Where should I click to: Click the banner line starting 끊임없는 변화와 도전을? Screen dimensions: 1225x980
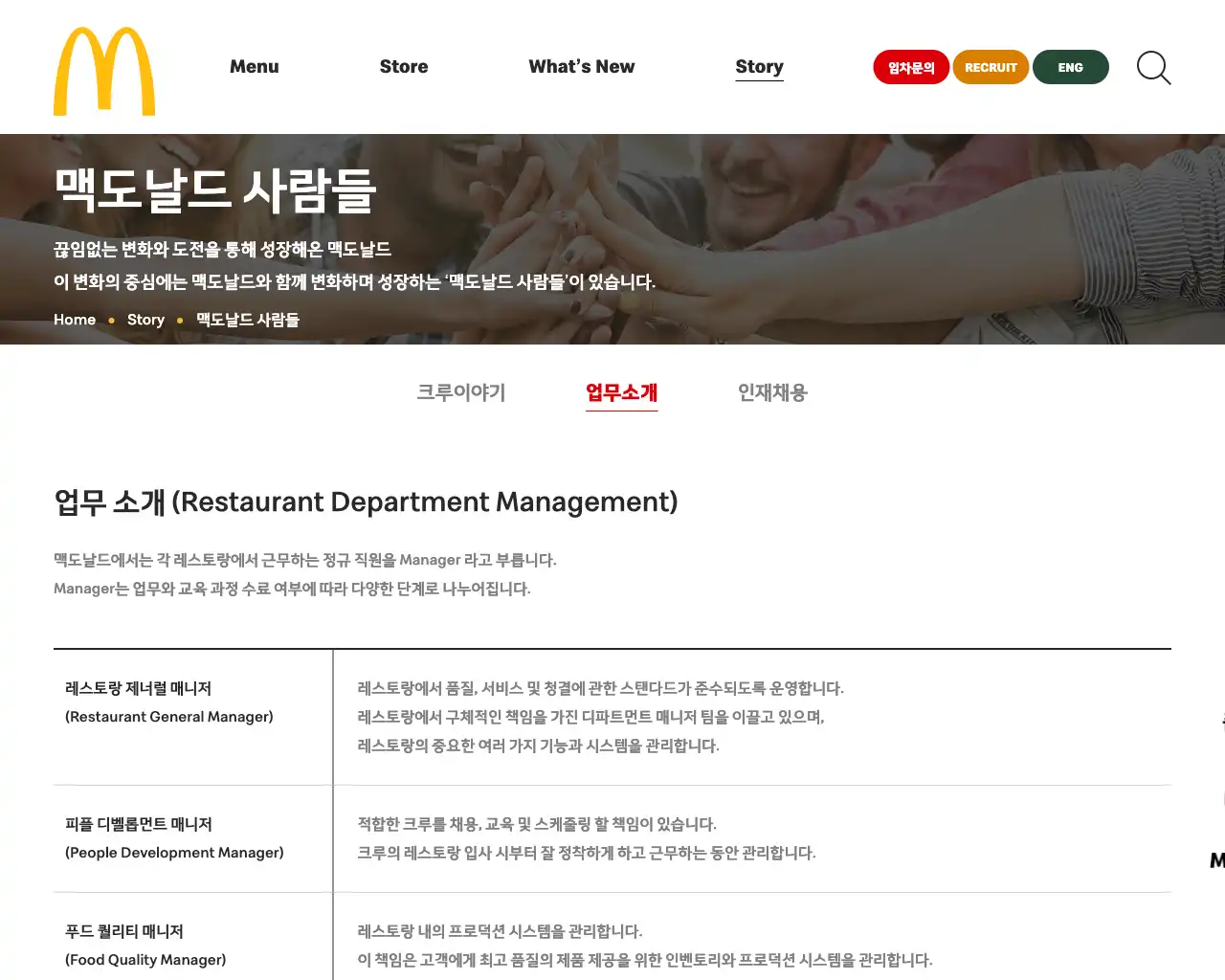(222, 250)
